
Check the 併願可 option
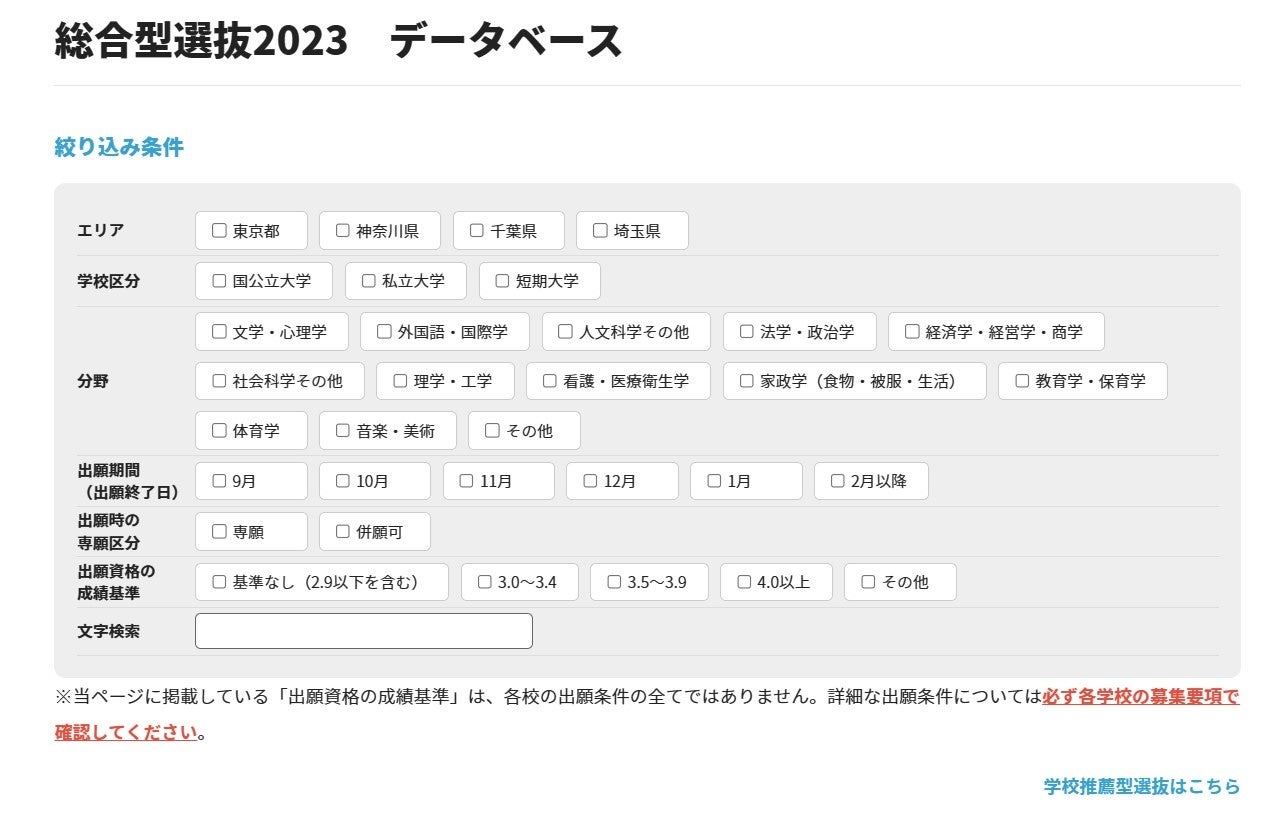pyautogui.click(x=343, y=532)
